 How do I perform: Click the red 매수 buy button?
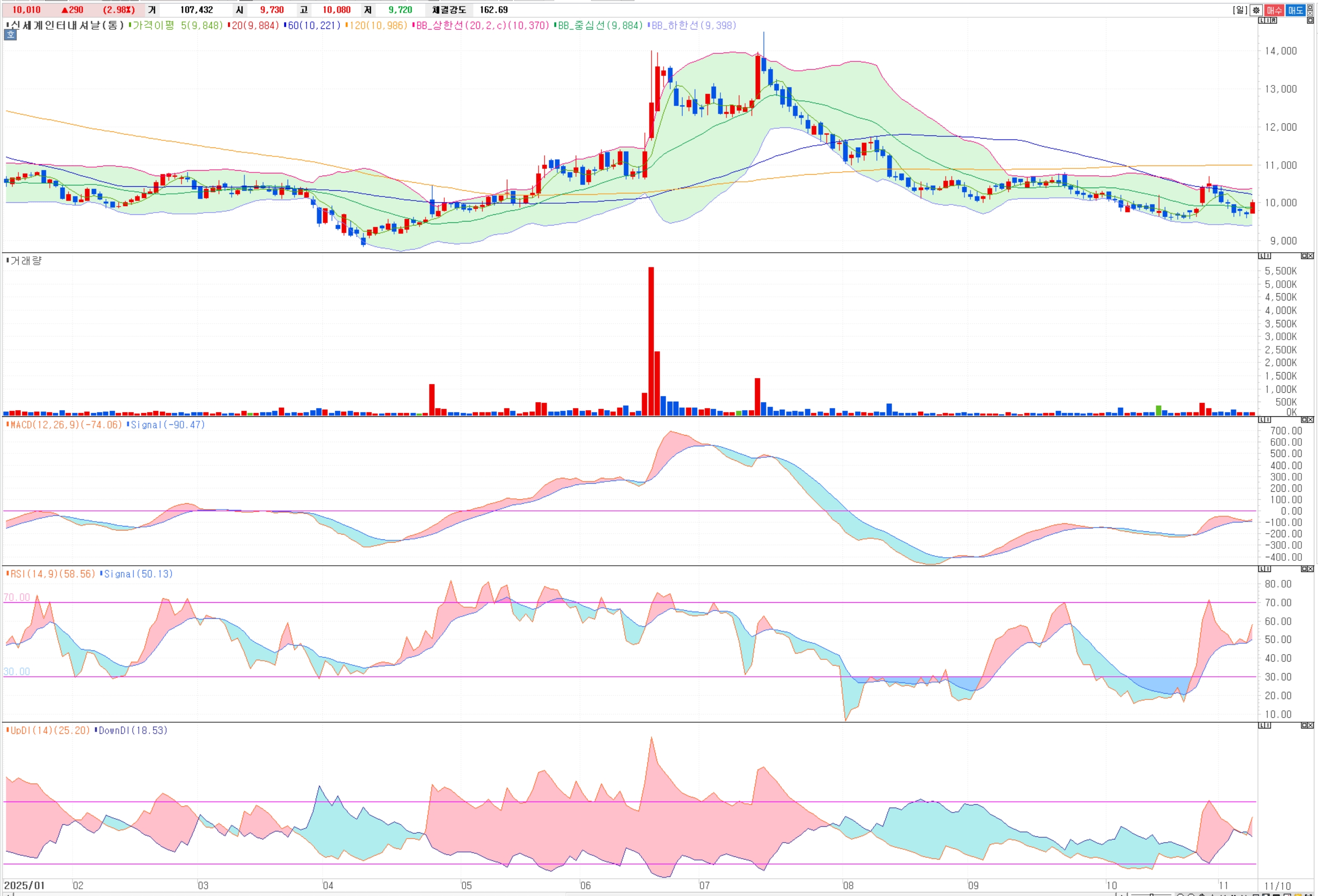coord(1274,10)
